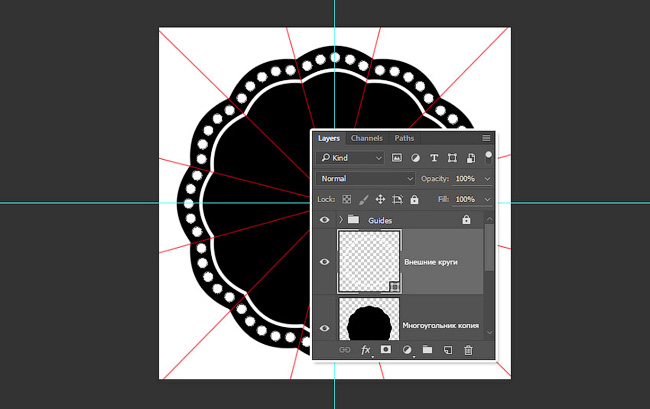Image resolution: width=650 pixels, height=409 pixels.
Task: Filter layers by pixel layers icon
Action: [397, 158]
